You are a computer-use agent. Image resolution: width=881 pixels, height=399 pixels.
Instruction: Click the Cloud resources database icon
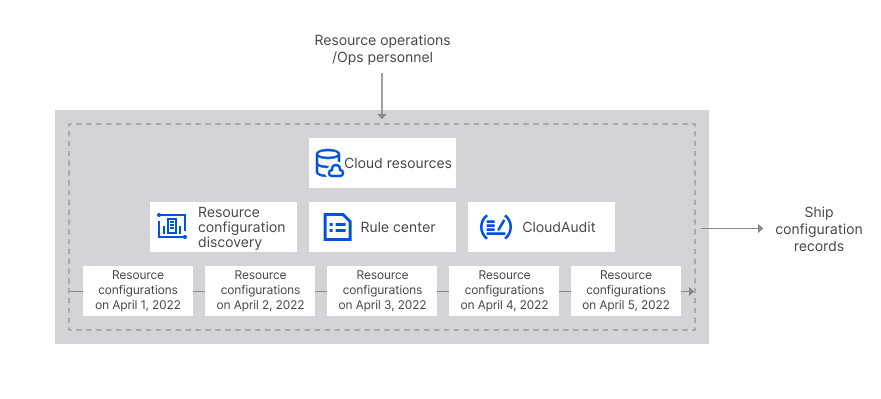coord(329,164)
